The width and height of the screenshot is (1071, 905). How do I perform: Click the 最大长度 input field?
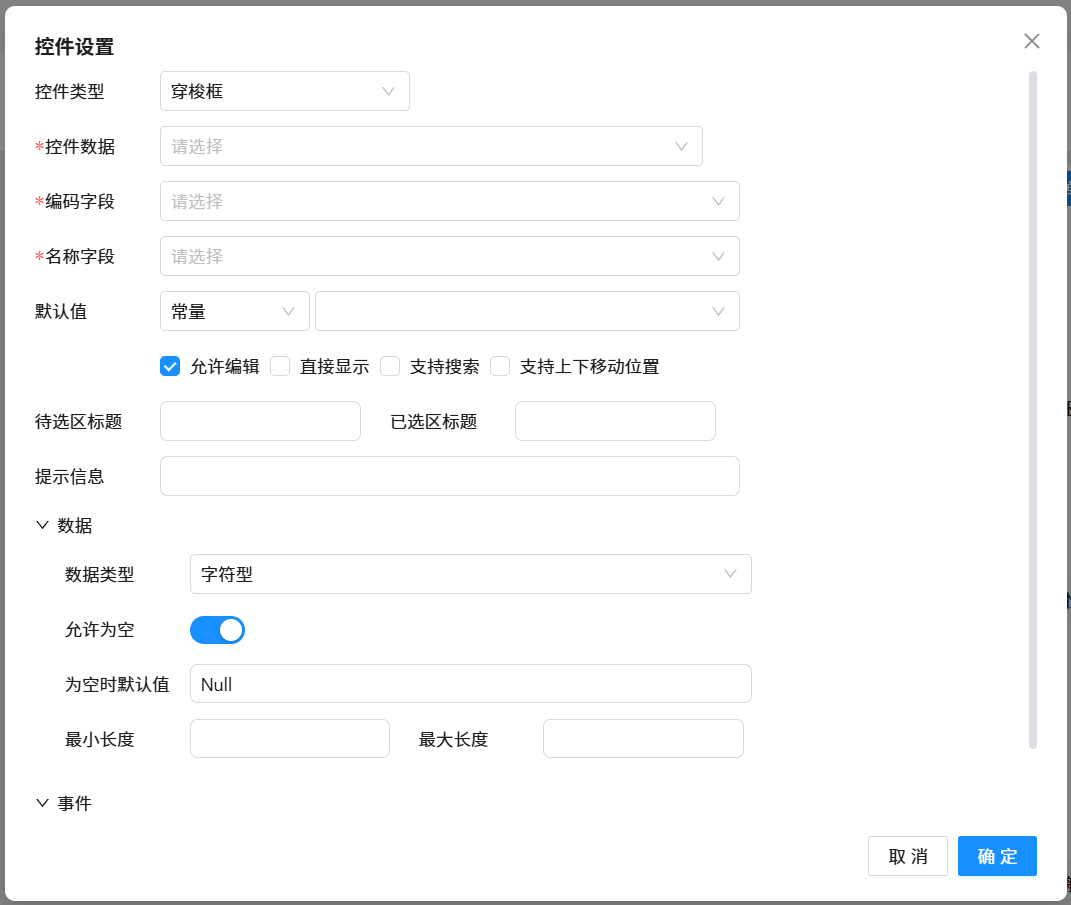[643, 738]
